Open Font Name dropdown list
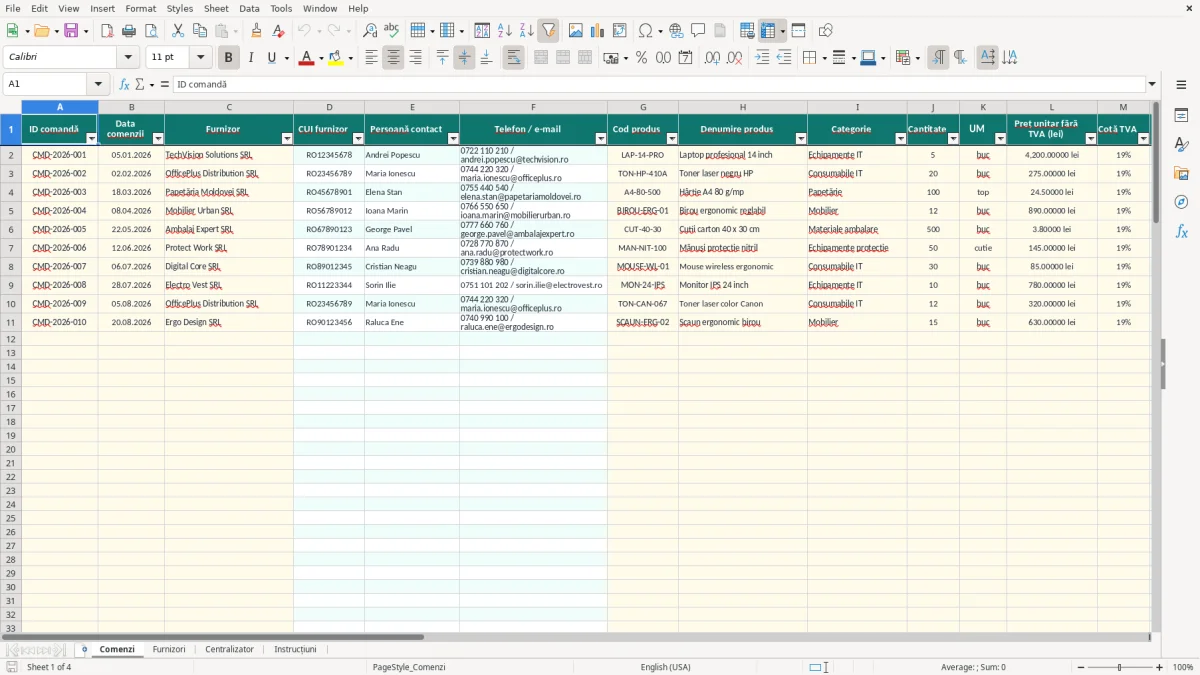The image size is (1200, 675). 128,58
